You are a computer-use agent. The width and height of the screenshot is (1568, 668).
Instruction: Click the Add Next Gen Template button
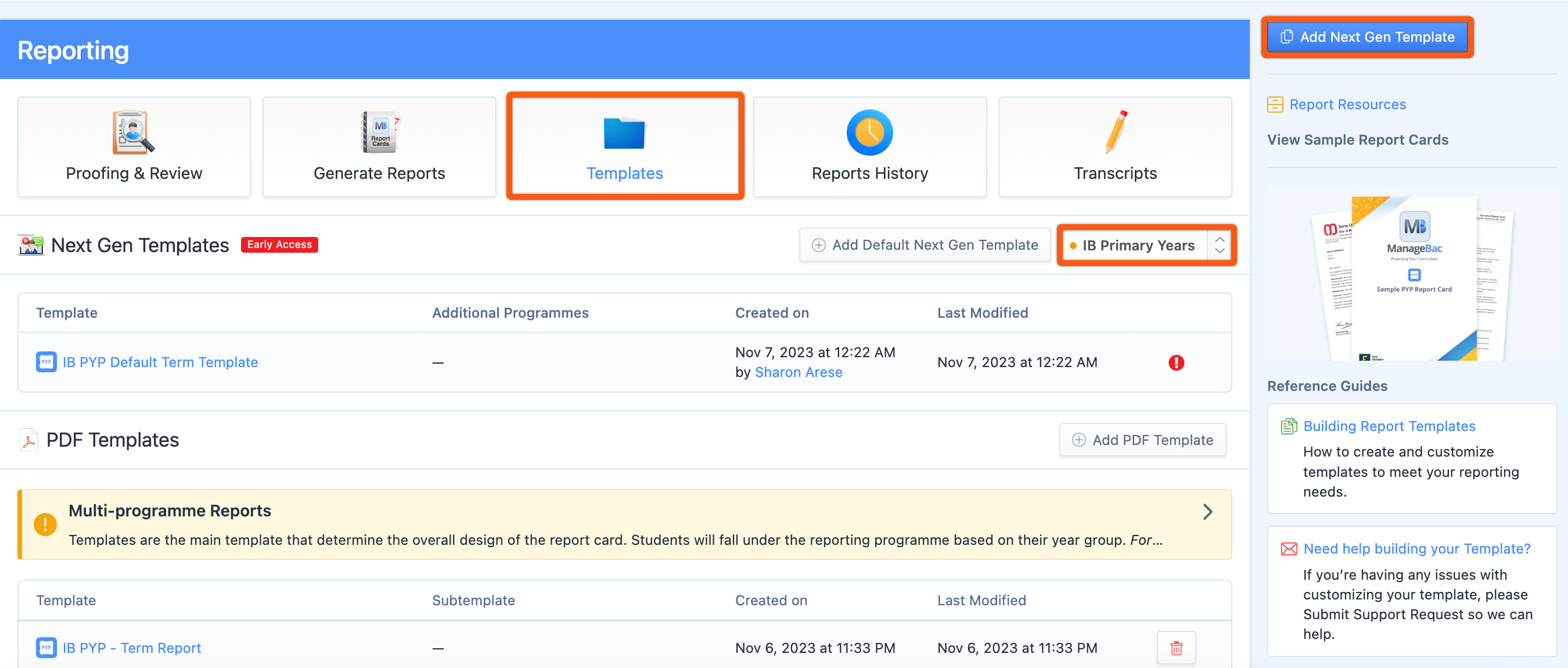pyautogui.click(x=1367, y=37)
